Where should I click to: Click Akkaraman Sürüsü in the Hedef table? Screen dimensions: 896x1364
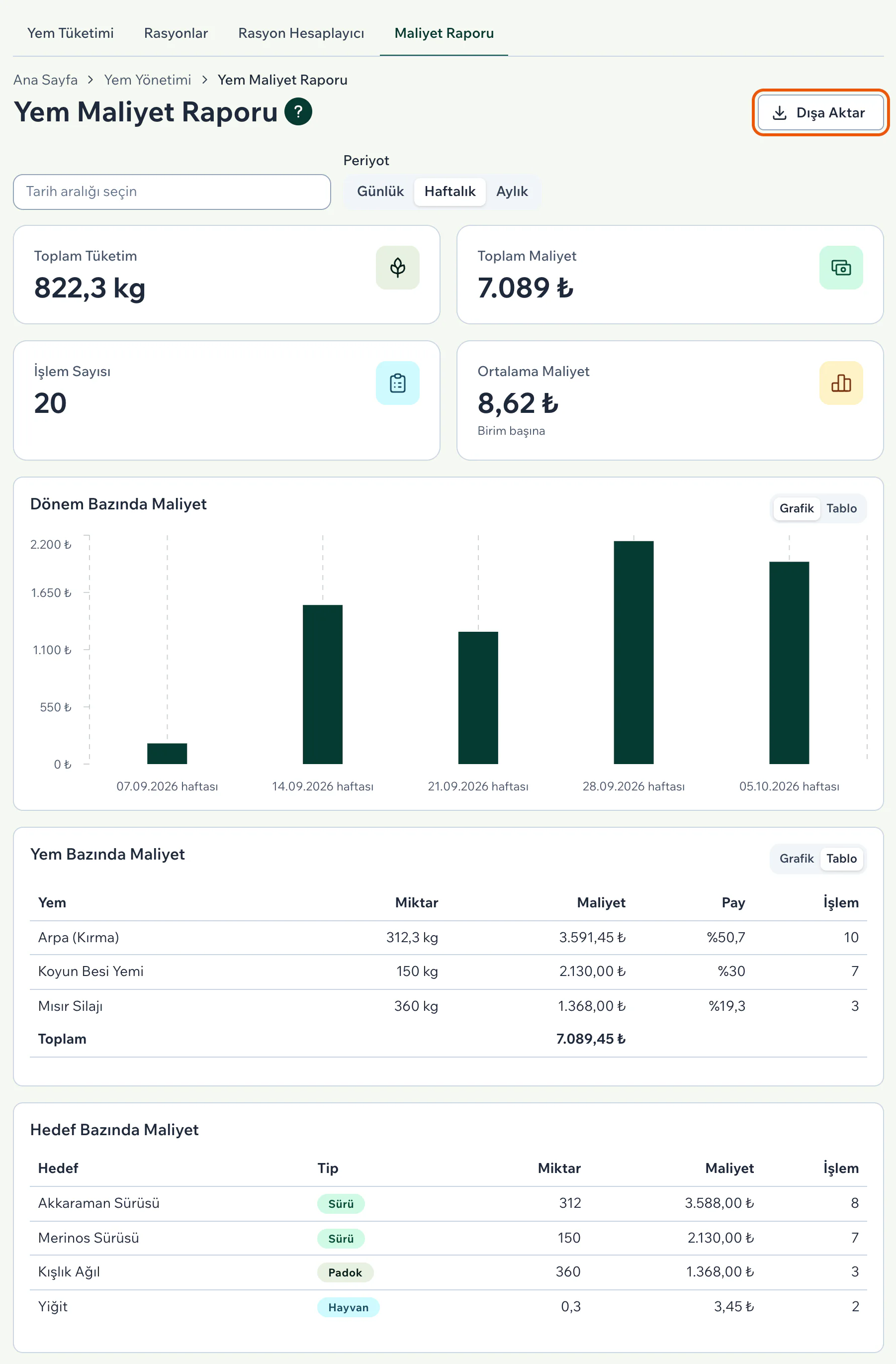click(98, 1203)
